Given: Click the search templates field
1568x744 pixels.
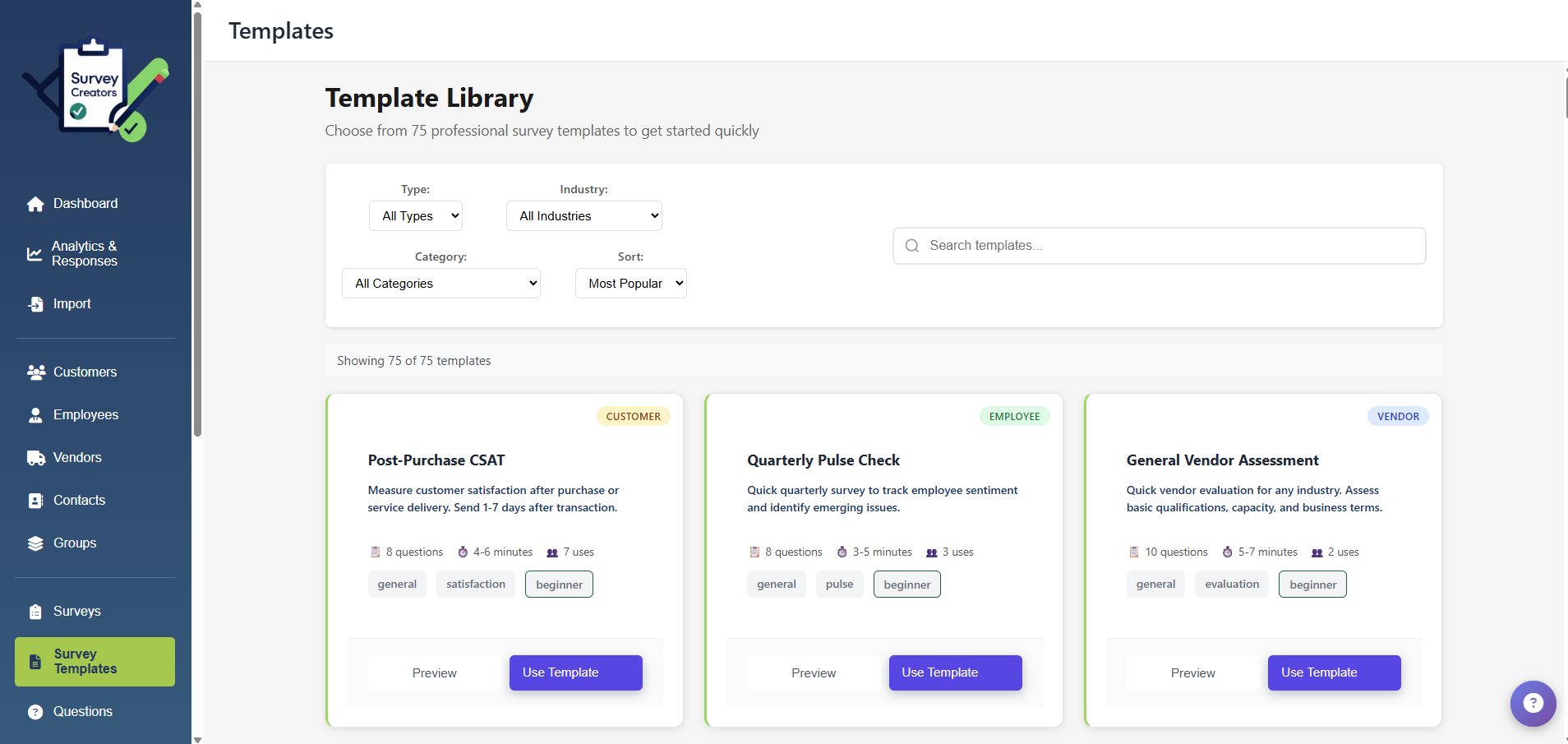Looking at the screenshot, I should coord(1159,245).
